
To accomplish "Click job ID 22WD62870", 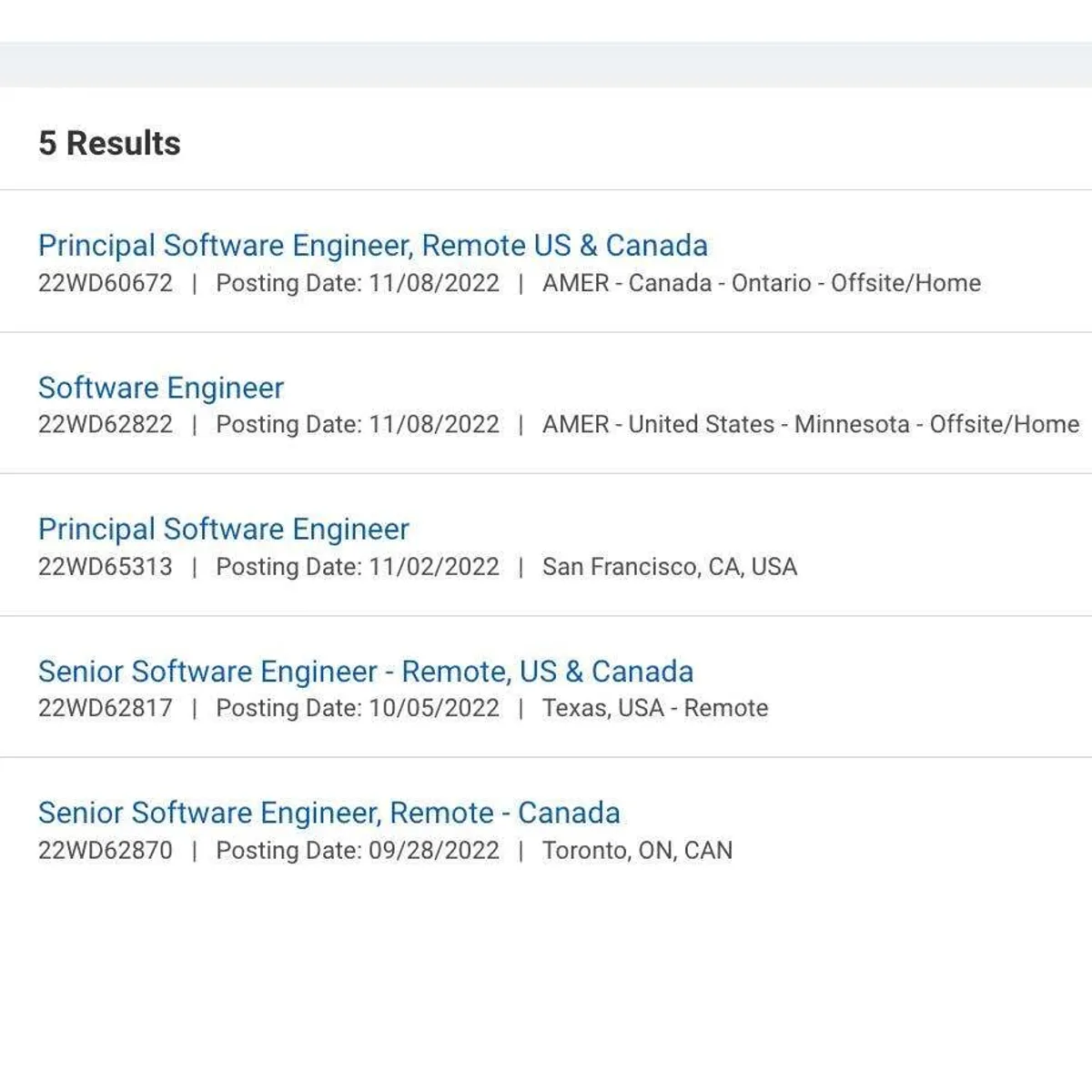I will [x=105, y=851].
